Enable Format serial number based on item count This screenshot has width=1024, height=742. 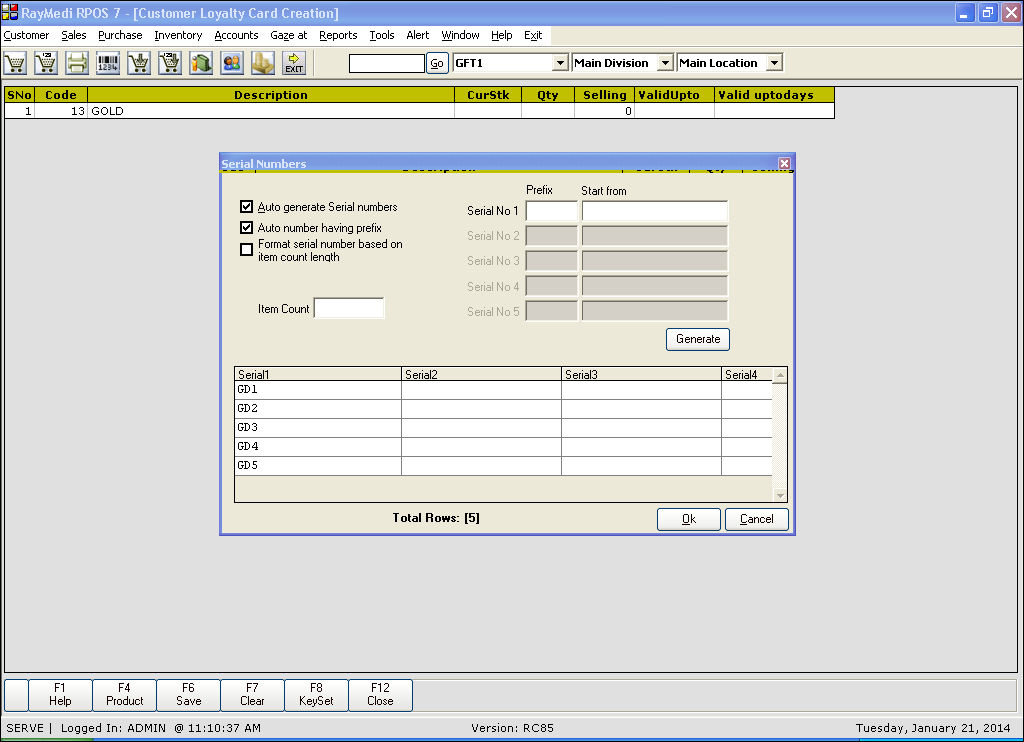coord(247,250)
